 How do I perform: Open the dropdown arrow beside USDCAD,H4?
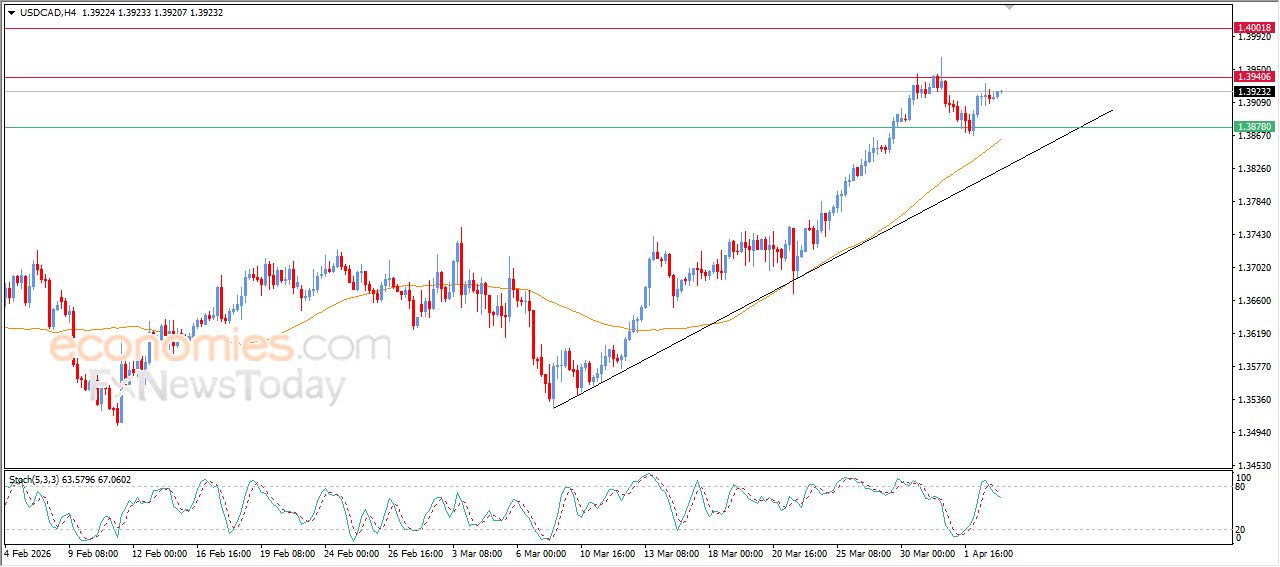[11, 13]
